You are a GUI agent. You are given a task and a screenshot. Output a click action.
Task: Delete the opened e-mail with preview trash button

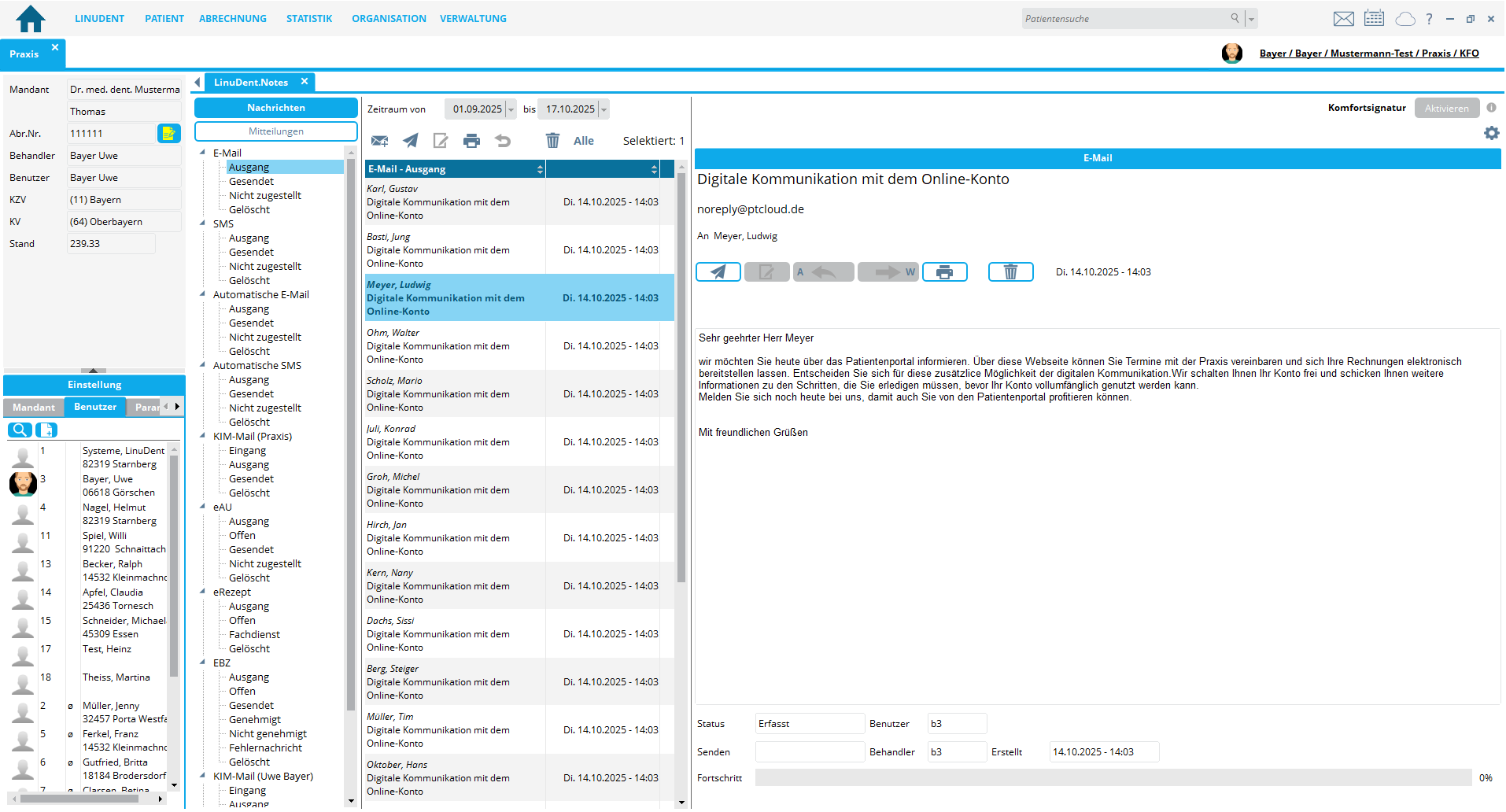pyautogui.click(x=1010, y=272)
